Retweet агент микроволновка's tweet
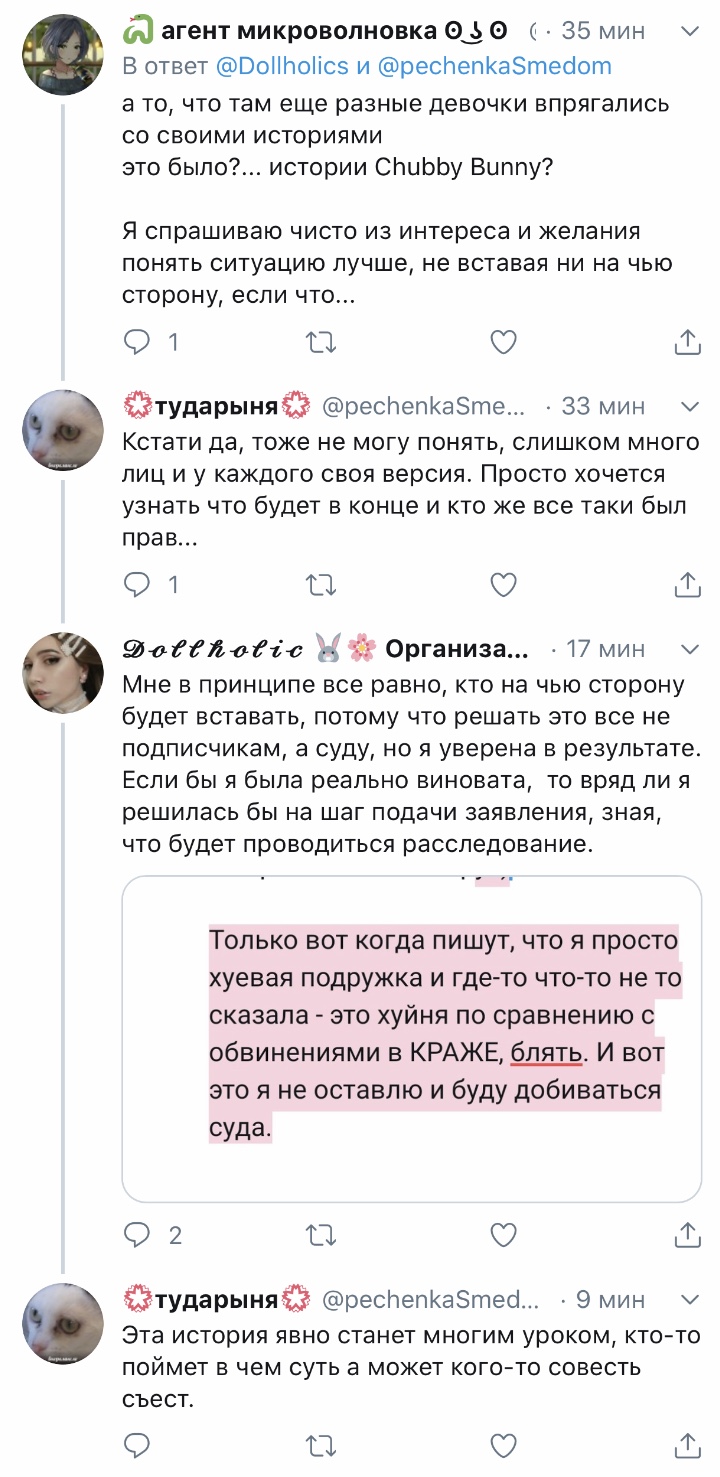This screenshot has height=1477, width=720. 320,343
